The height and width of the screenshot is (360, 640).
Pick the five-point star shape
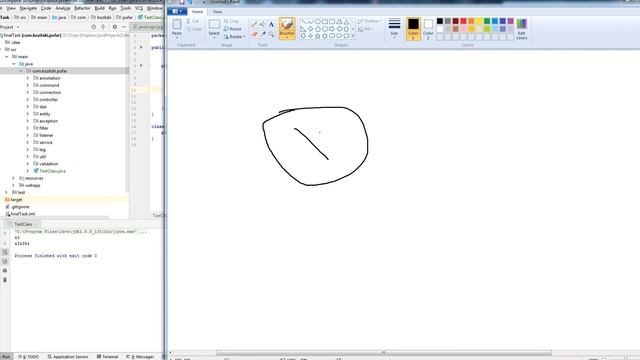click(x=318, y=36)
